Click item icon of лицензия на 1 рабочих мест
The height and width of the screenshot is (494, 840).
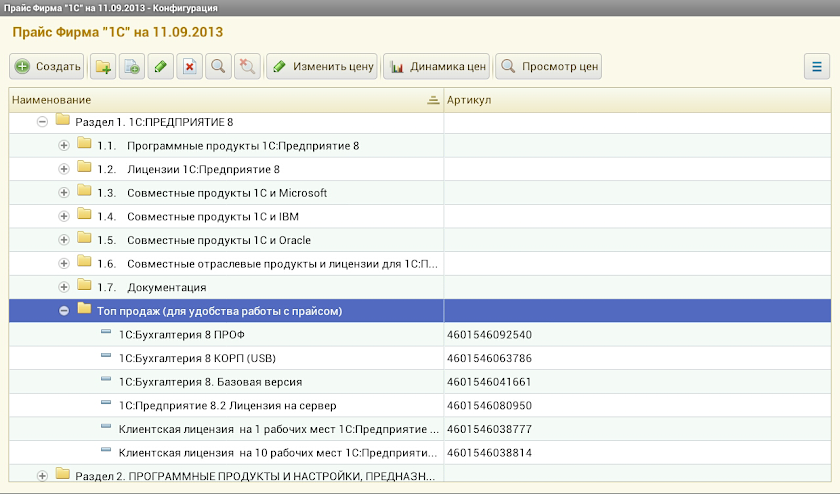[106, 426]
